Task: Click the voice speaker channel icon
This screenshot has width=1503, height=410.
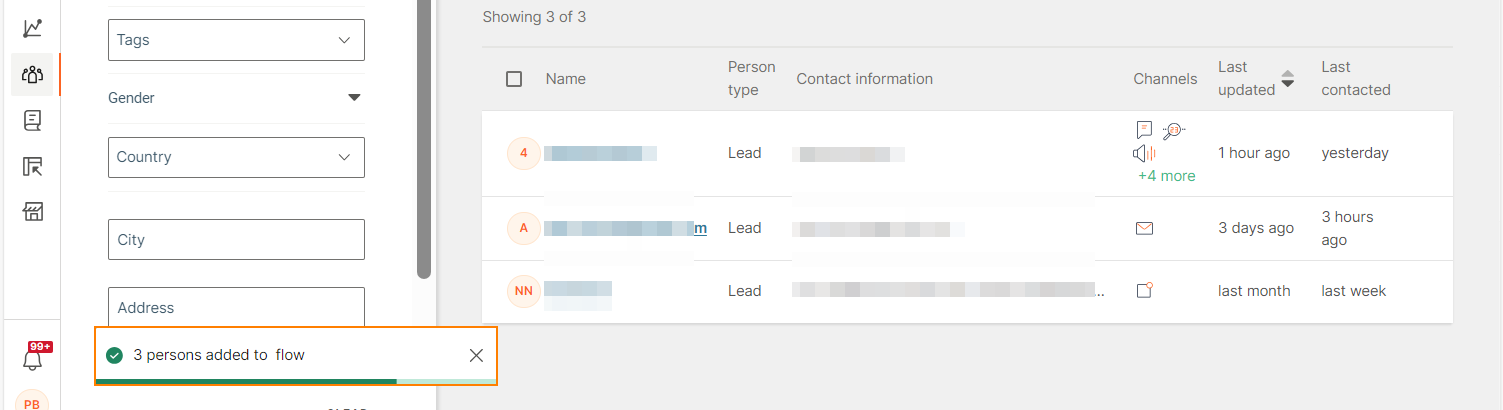Action: pos(1144,153)
